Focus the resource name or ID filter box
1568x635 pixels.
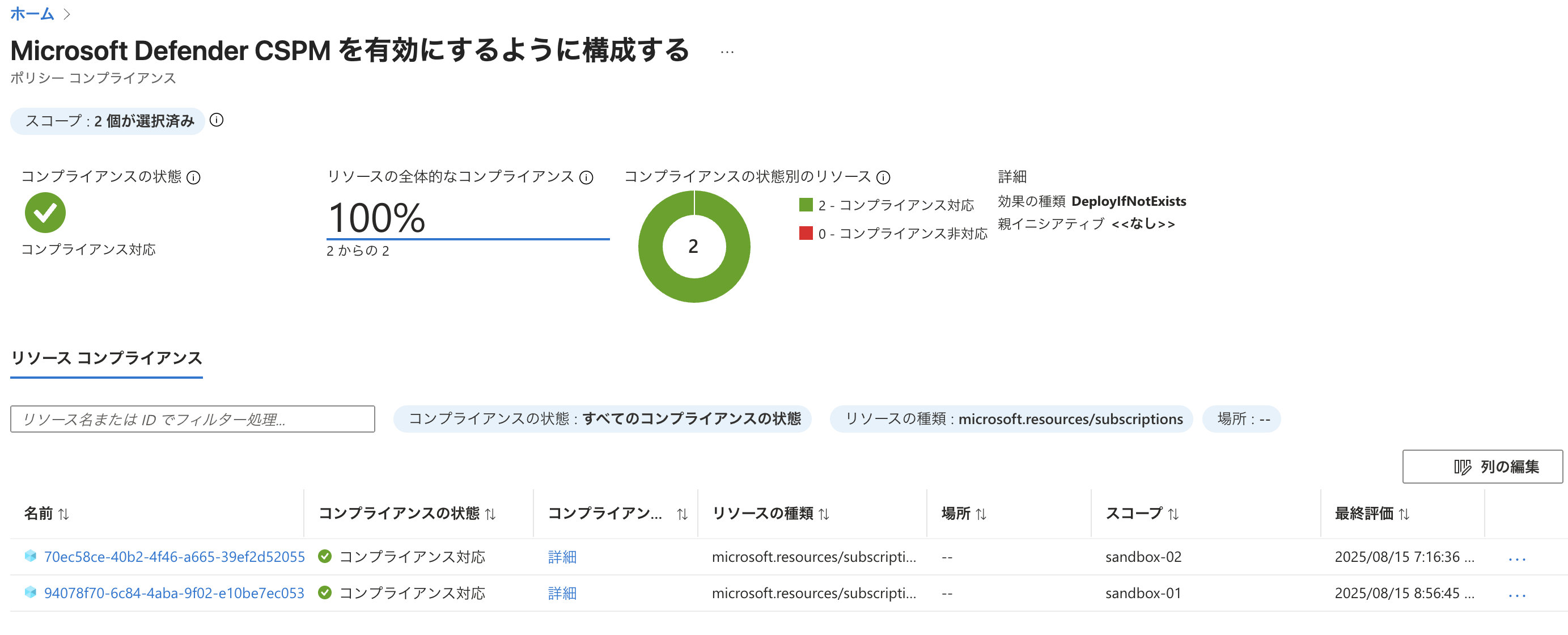pos(192,419)
